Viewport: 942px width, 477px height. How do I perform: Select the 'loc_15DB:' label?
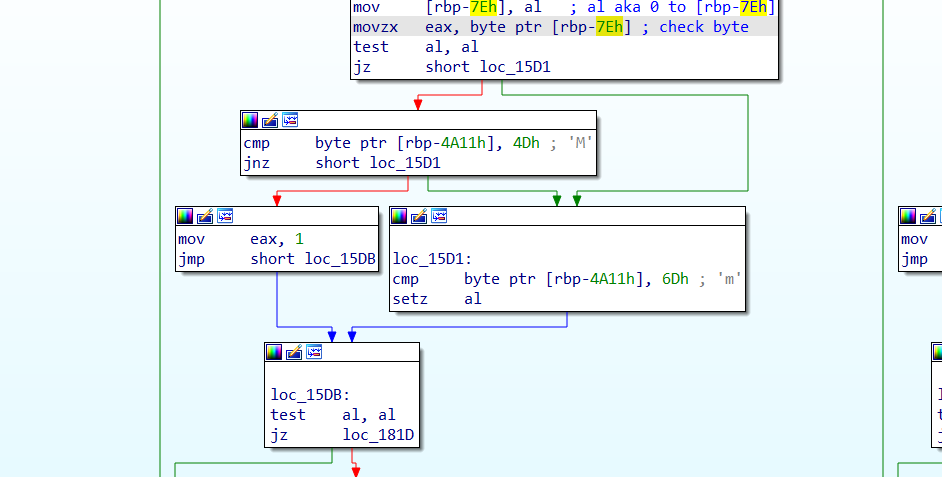(x=310, y=395)
